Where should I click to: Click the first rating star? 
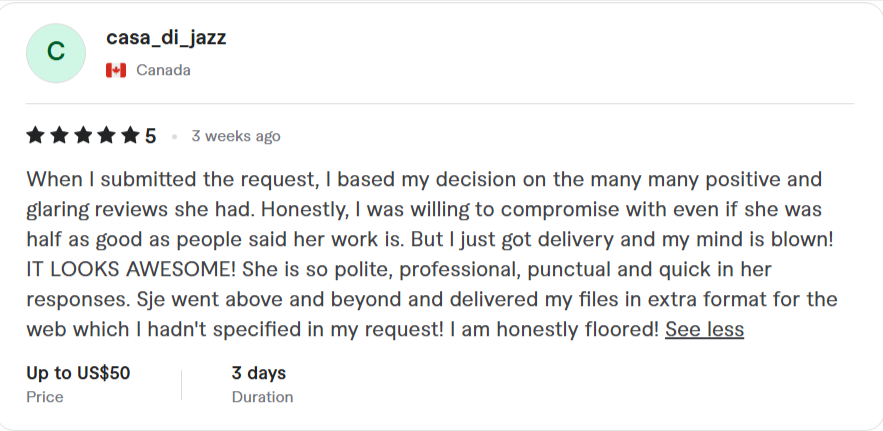click(35, 136)
